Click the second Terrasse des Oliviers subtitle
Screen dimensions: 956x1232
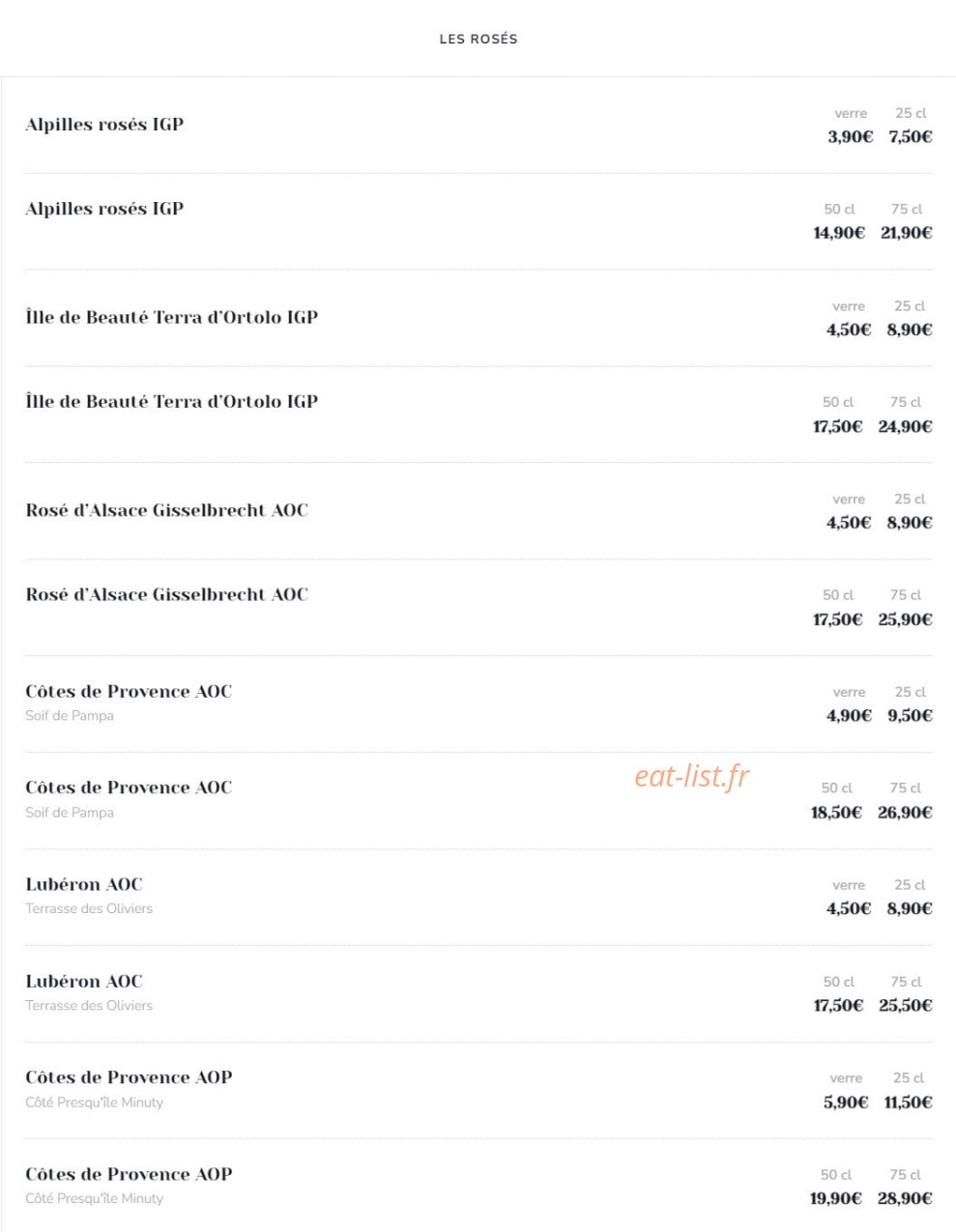pyautogui.click(x=89, y=1005)
